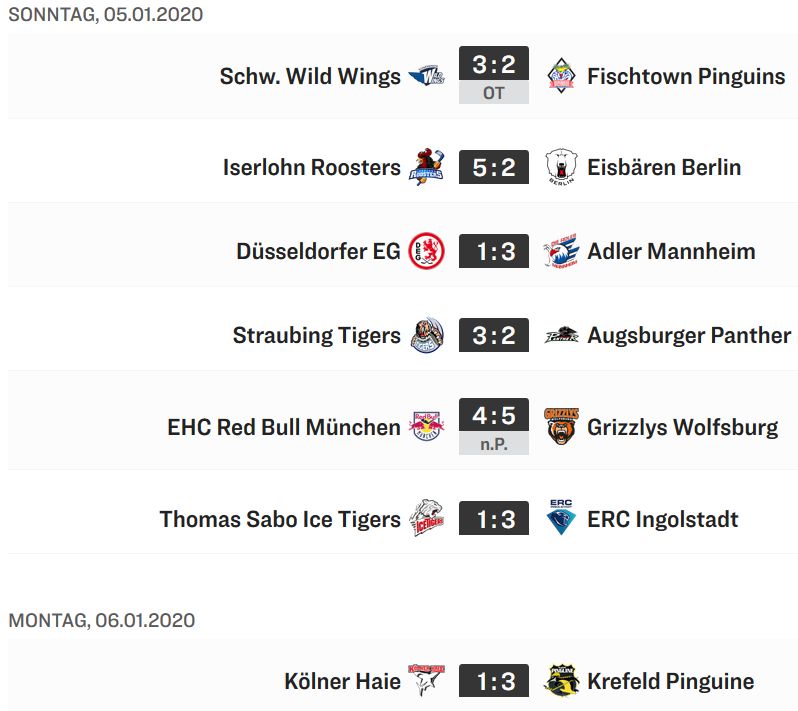The height and width of the screenshot is (711, 798).
Task: Open the Thomas Sabo Ice Tigers logo
Action: click(x=426, y=518)
